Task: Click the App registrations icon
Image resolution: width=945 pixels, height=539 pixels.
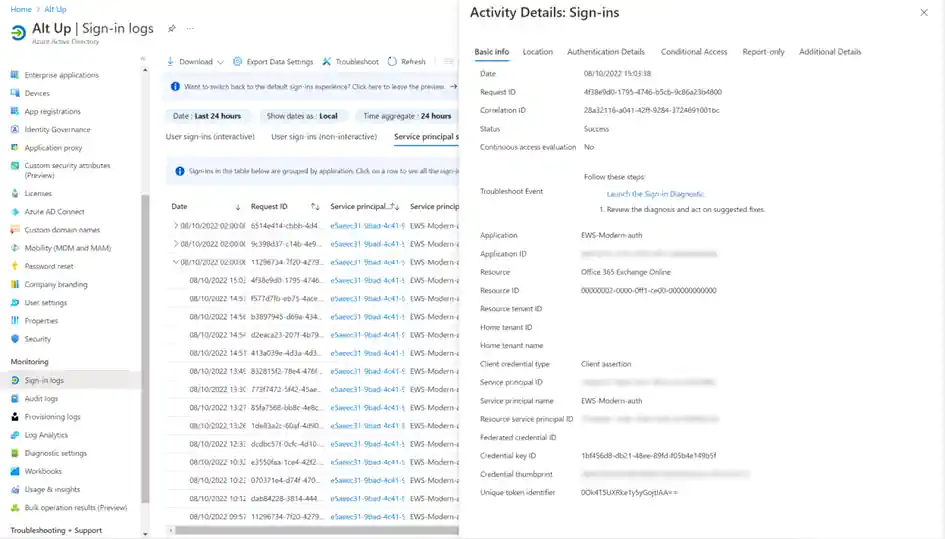Action: (15, 111)
